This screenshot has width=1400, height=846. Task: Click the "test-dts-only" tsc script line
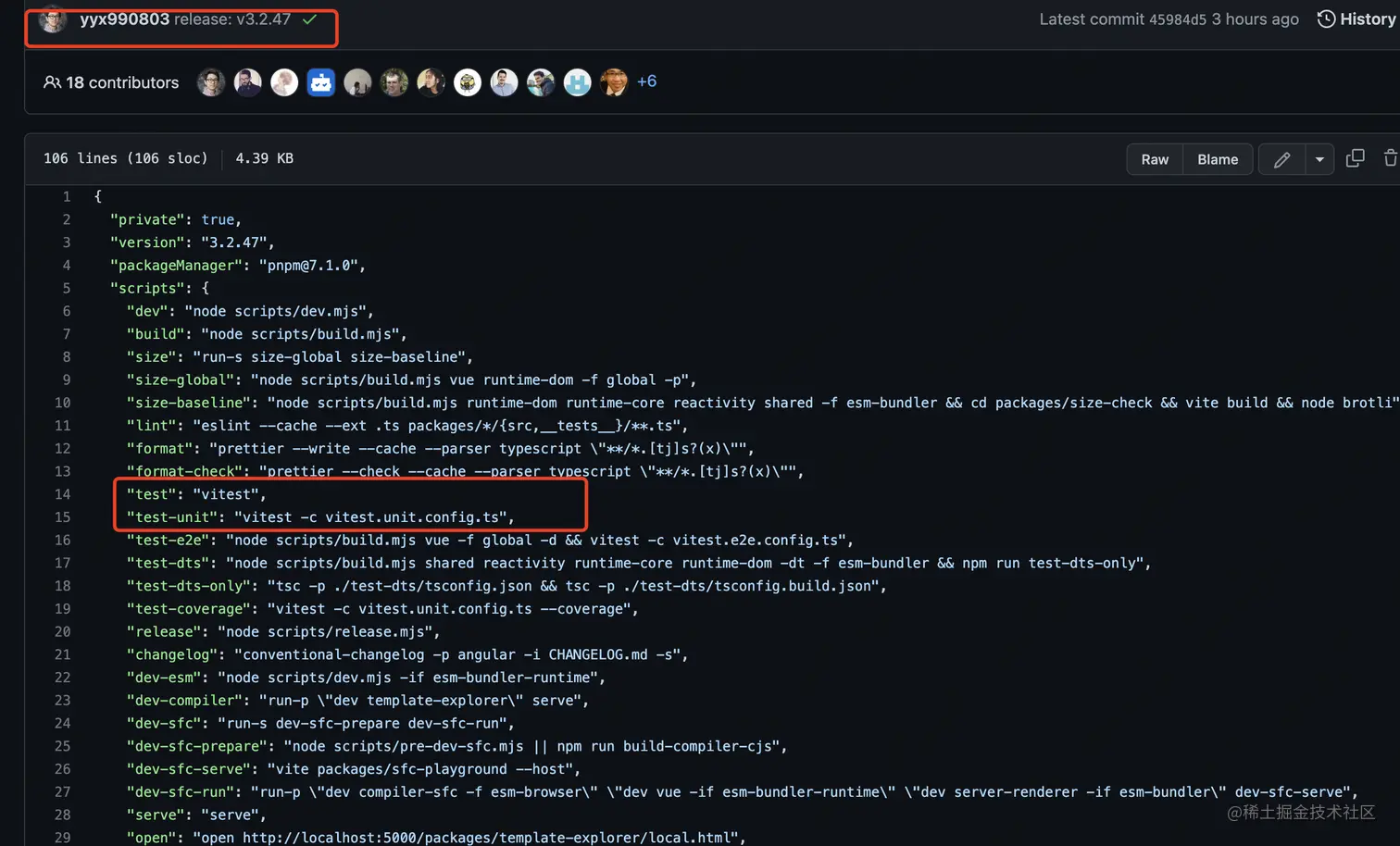tap(506, 586)
